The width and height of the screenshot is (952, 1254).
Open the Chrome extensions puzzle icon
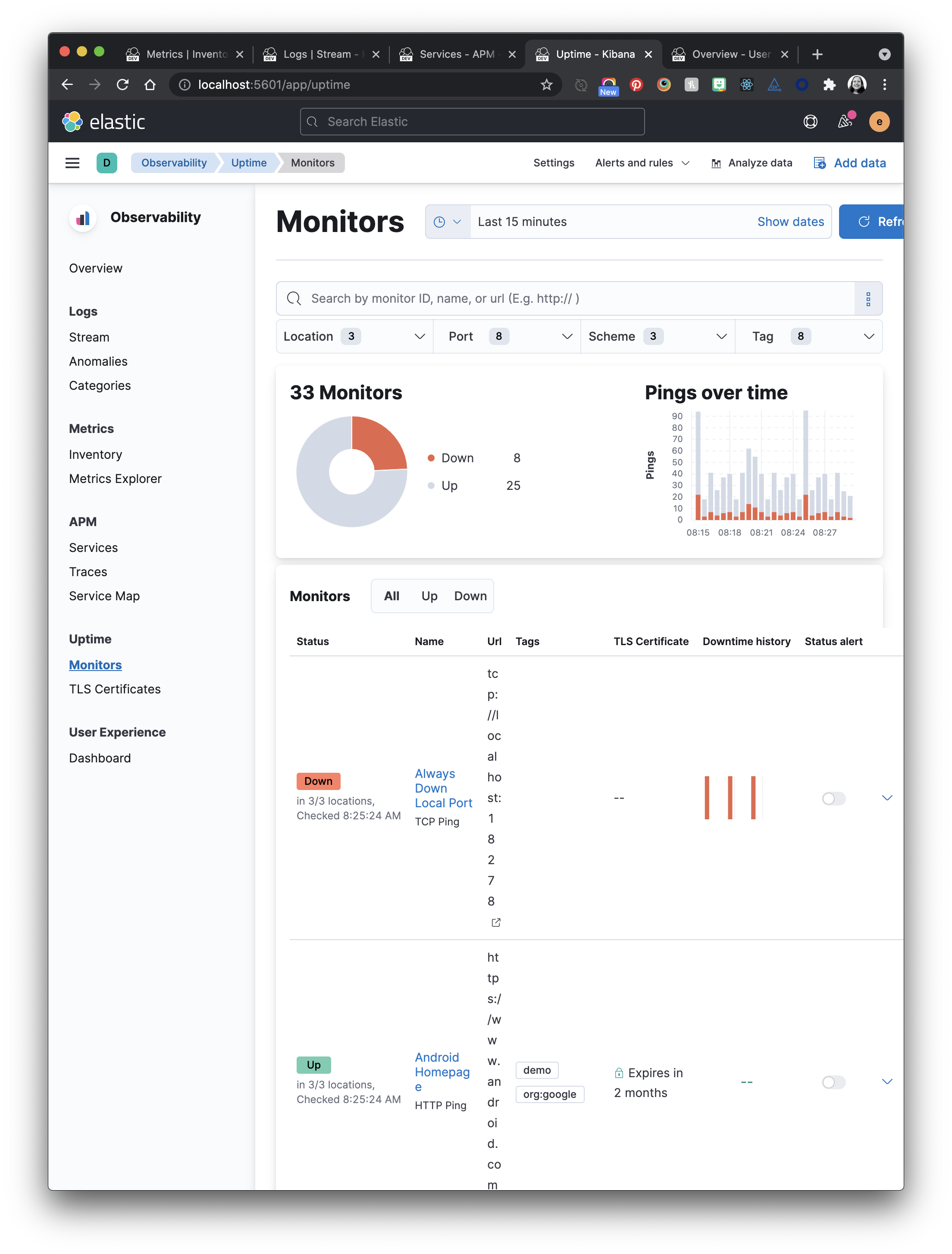click(x=829, y=85)
